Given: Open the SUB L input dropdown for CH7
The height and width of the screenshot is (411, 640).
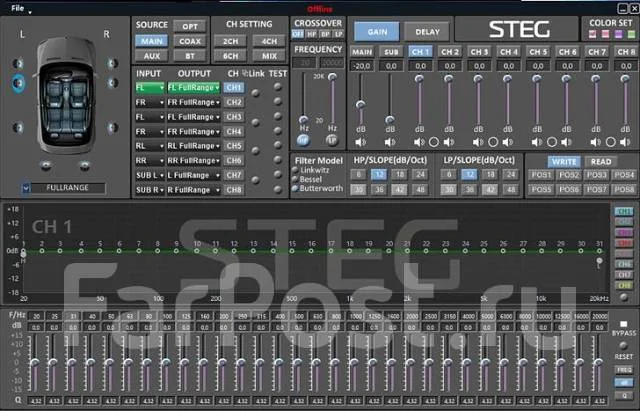Looking at the screenshot, I should (x=150, y=176).
